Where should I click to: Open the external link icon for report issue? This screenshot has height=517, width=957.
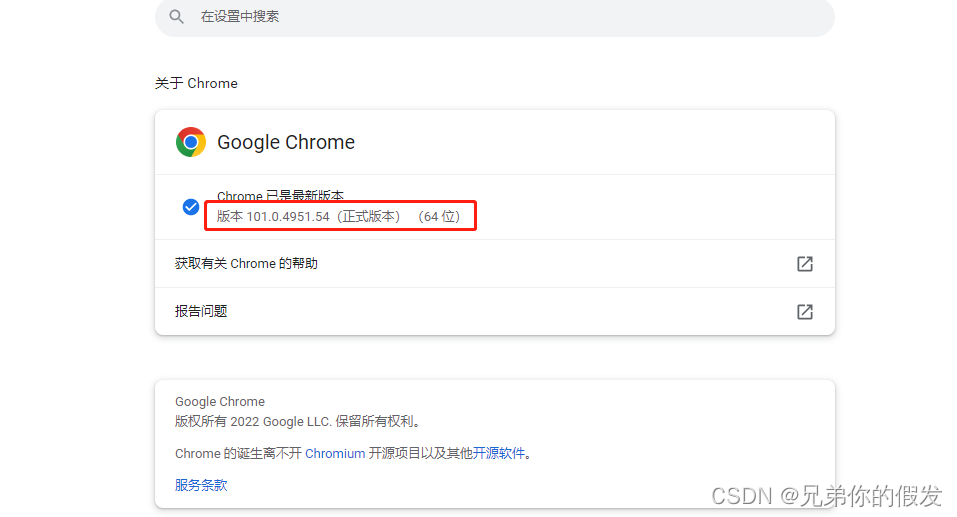[804, 312]
